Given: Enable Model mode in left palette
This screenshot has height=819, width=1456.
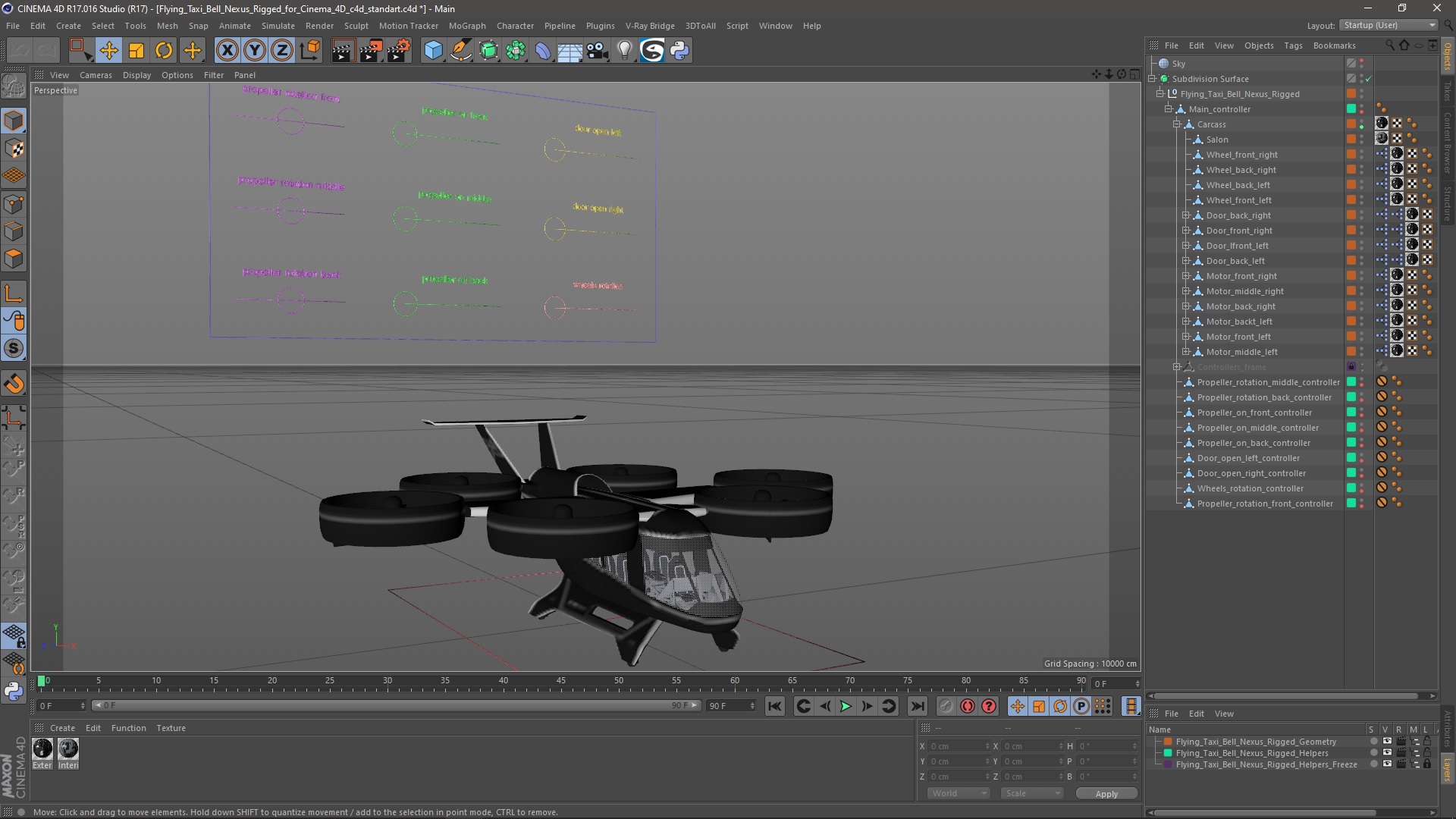Looking at the screenshot, I should (14, 121).
